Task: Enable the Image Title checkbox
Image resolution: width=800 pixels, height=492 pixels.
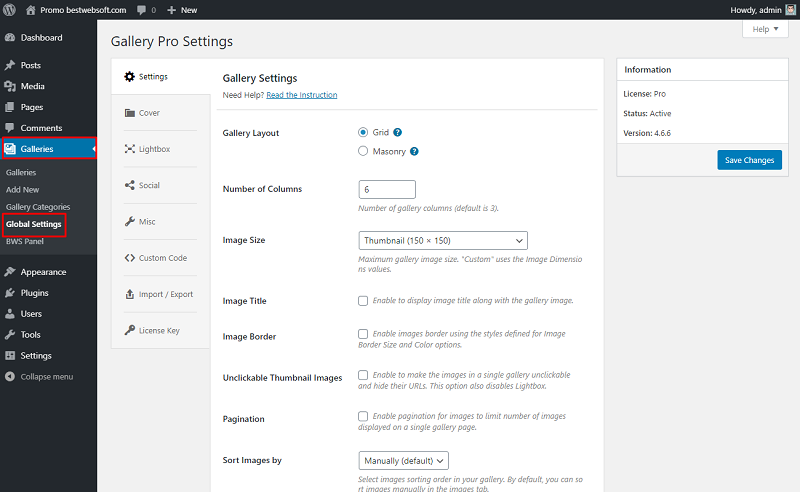Action: 363,301
